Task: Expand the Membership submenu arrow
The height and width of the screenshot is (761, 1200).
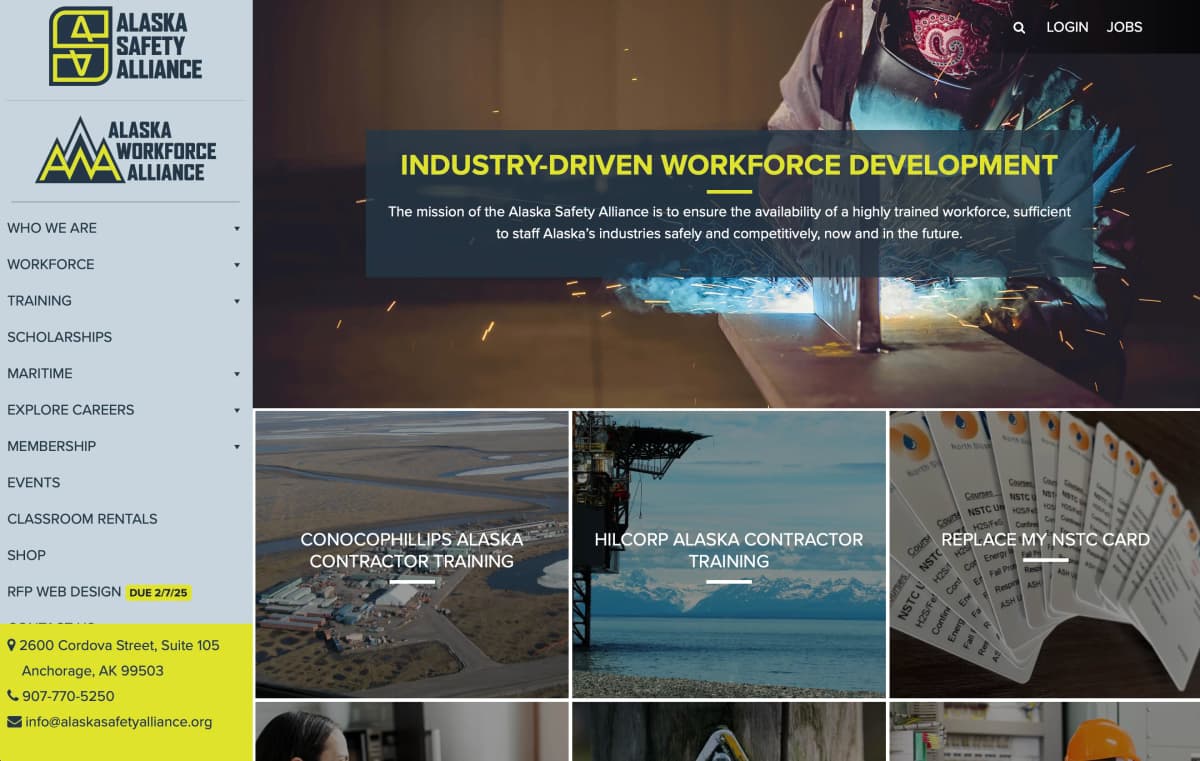Action: [237, 447]
